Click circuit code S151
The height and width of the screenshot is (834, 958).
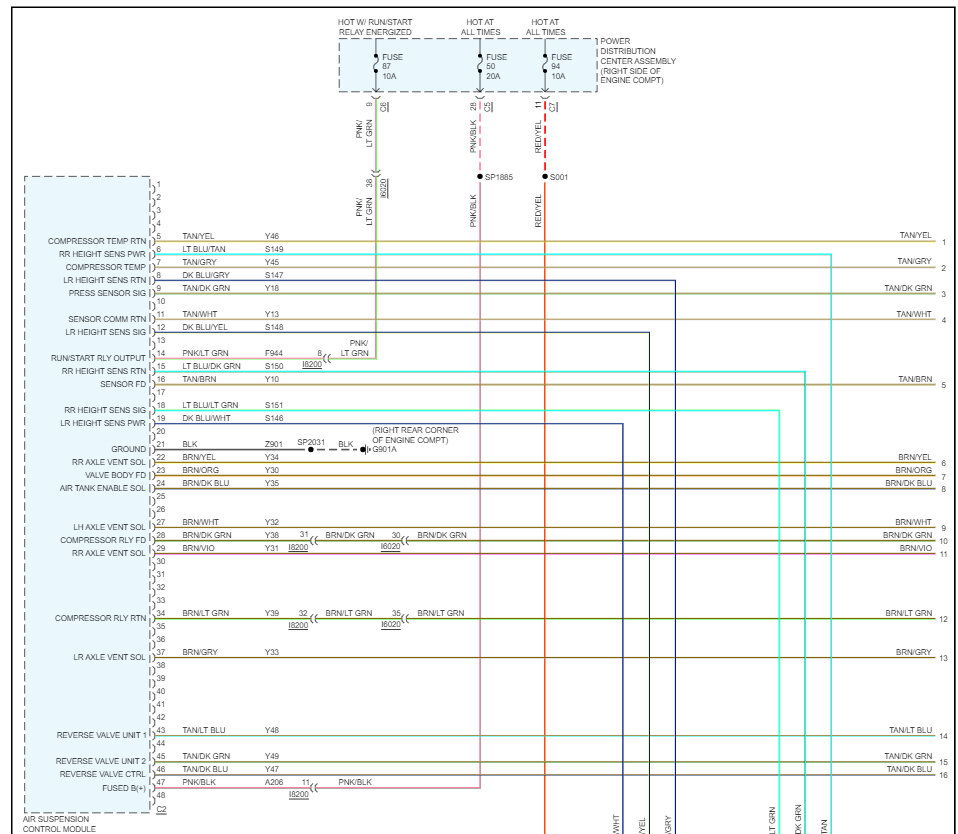274,404
